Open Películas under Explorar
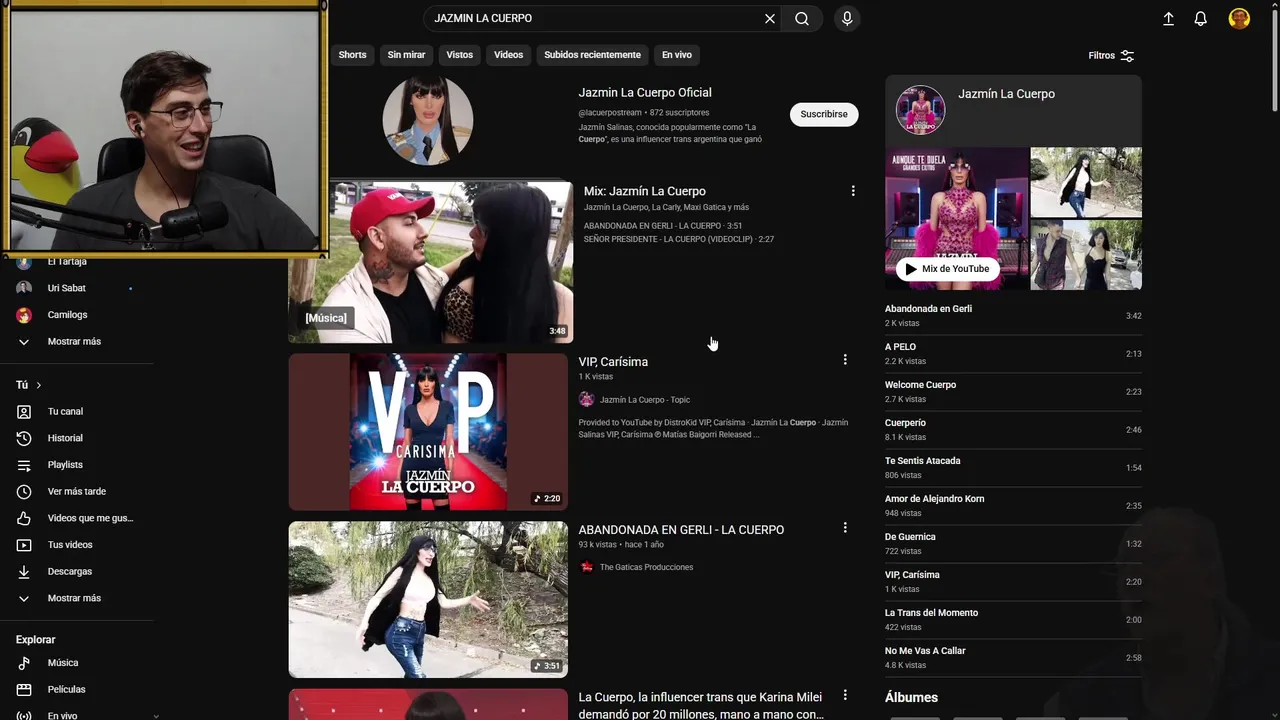This screenshot has height=720, width=1280. tap(77, 689)
